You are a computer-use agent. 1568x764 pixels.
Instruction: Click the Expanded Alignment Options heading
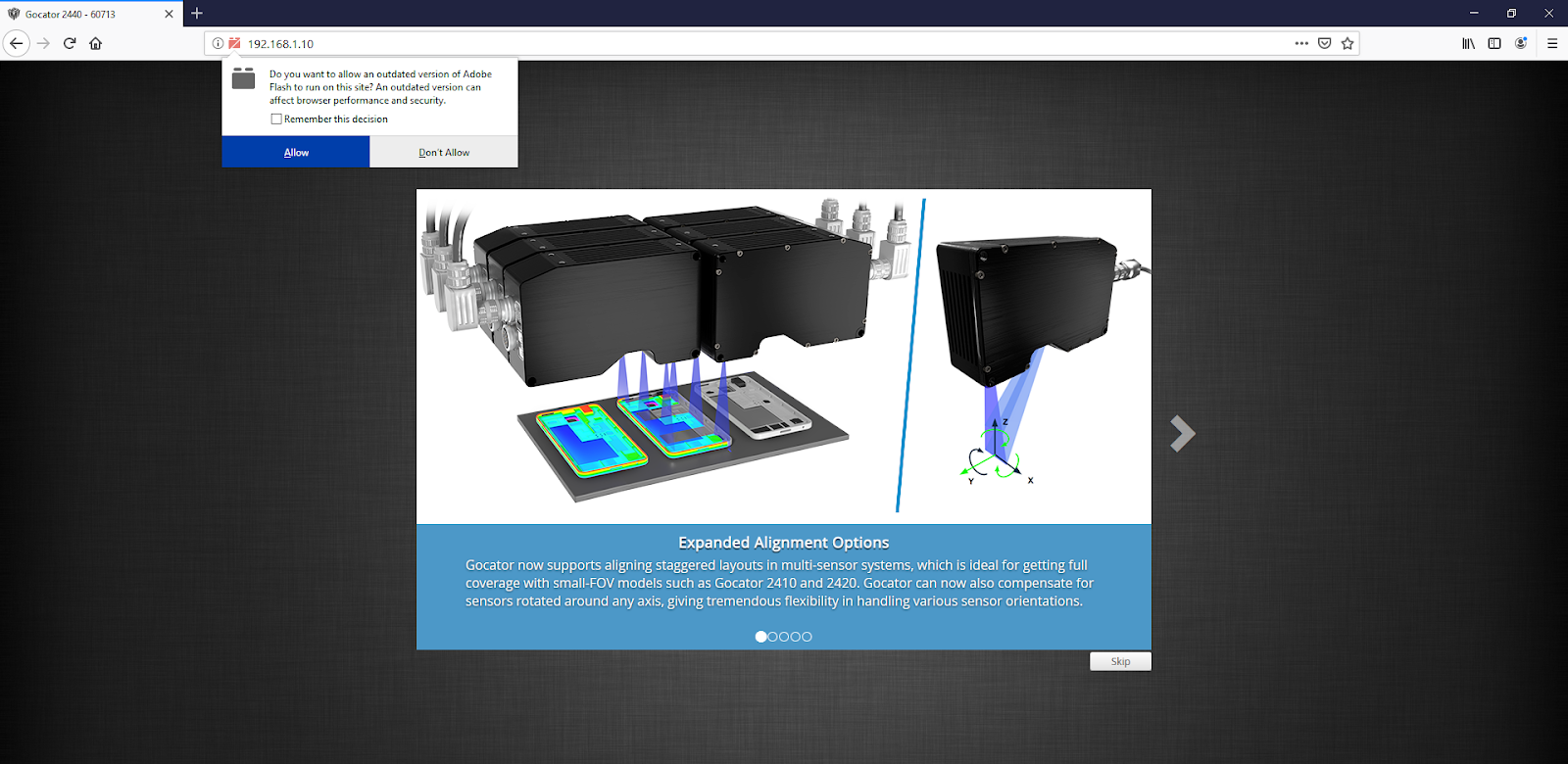pos(784,543)
